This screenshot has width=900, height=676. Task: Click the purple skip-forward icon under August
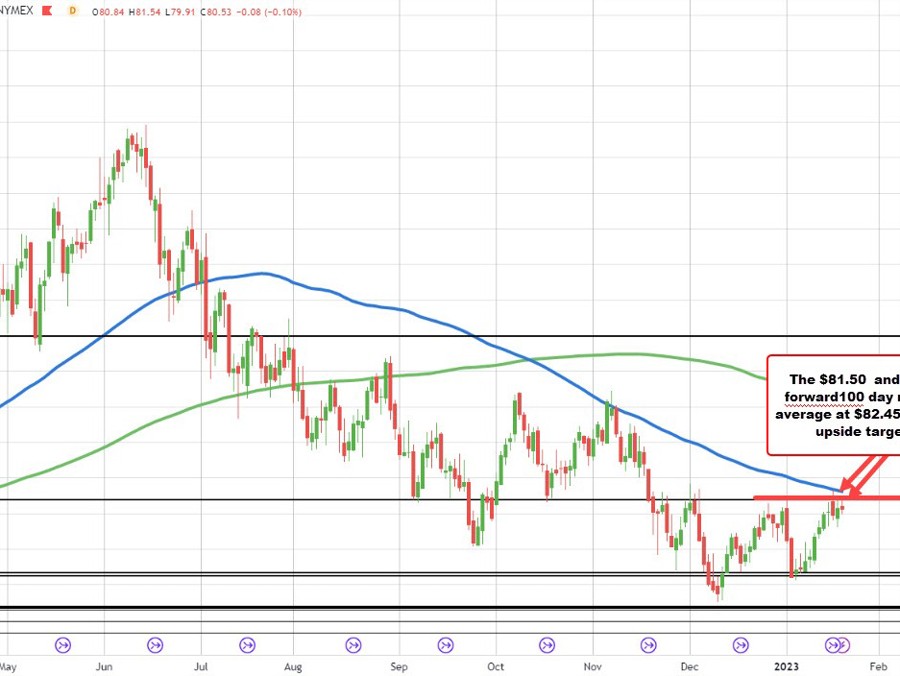pyautogui.click(x=352, y=646)
